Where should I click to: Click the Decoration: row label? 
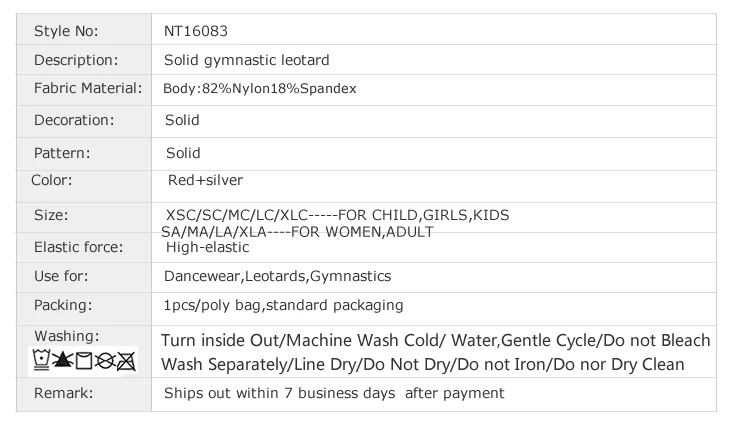(x=74, y=120)
